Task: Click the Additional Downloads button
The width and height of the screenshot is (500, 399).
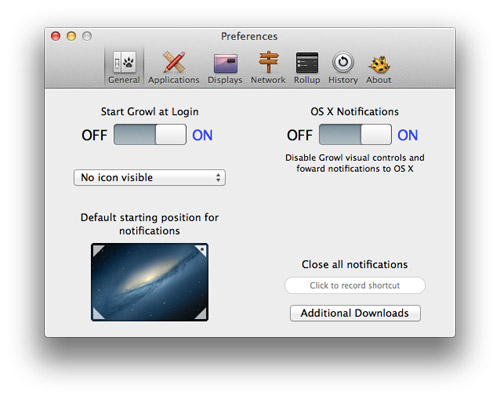Action: [x=355, y=313]
